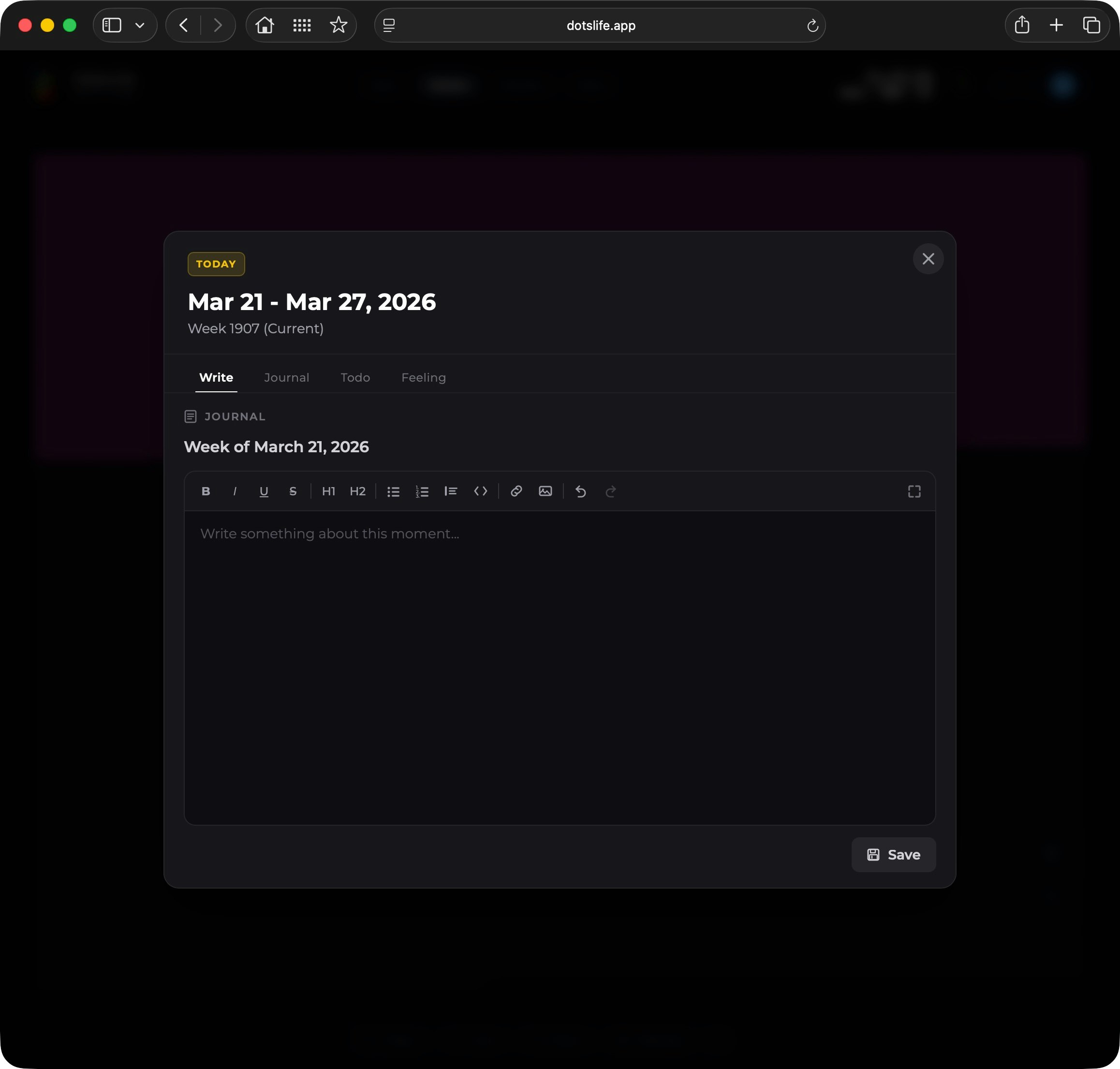Toggle bold formatting in editor toolbar
Viewport: 1120px width, 1069px height.
206,491
